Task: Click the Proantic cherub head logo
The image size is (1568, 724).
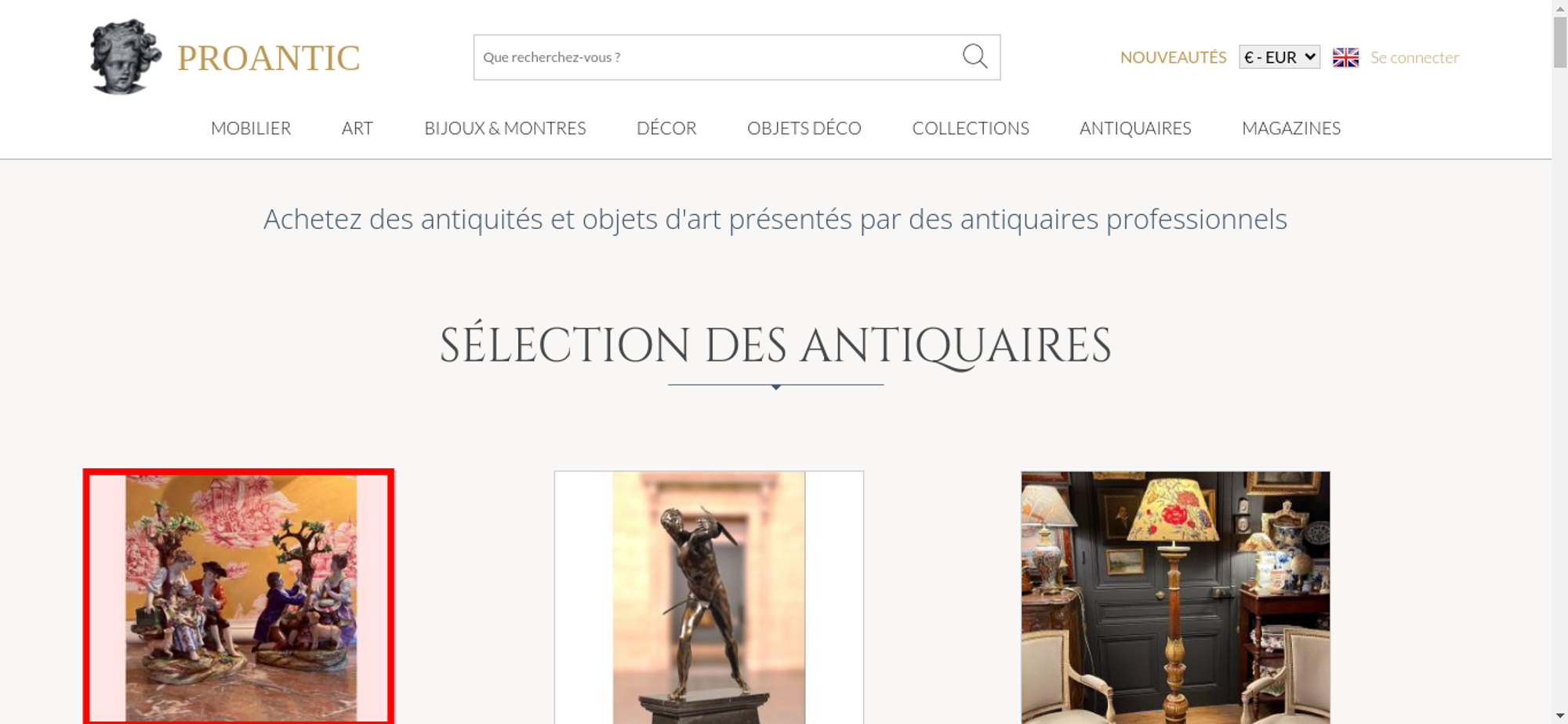Action: [x=125, y=56]
